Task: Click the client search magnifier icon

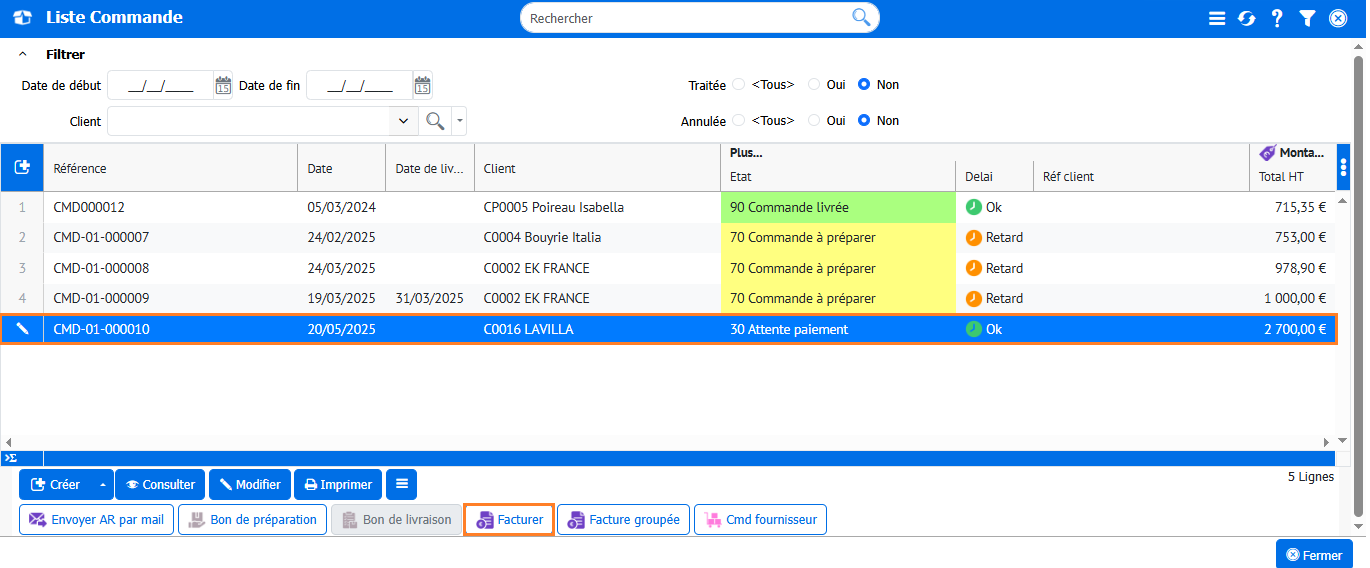Action: [x=435, y=121]
